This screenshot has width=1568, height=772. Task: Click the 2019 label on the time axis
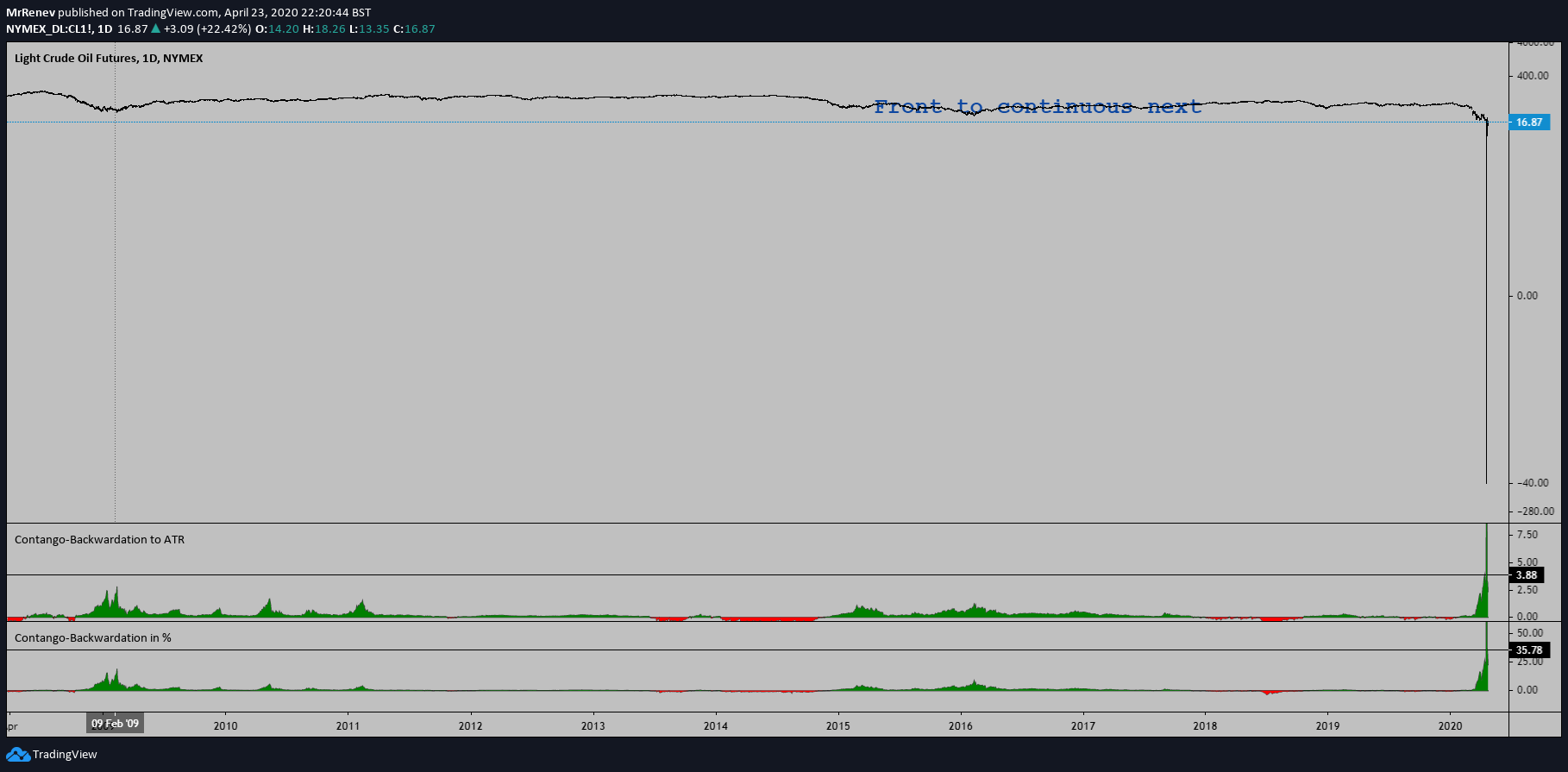point(1328,726)
